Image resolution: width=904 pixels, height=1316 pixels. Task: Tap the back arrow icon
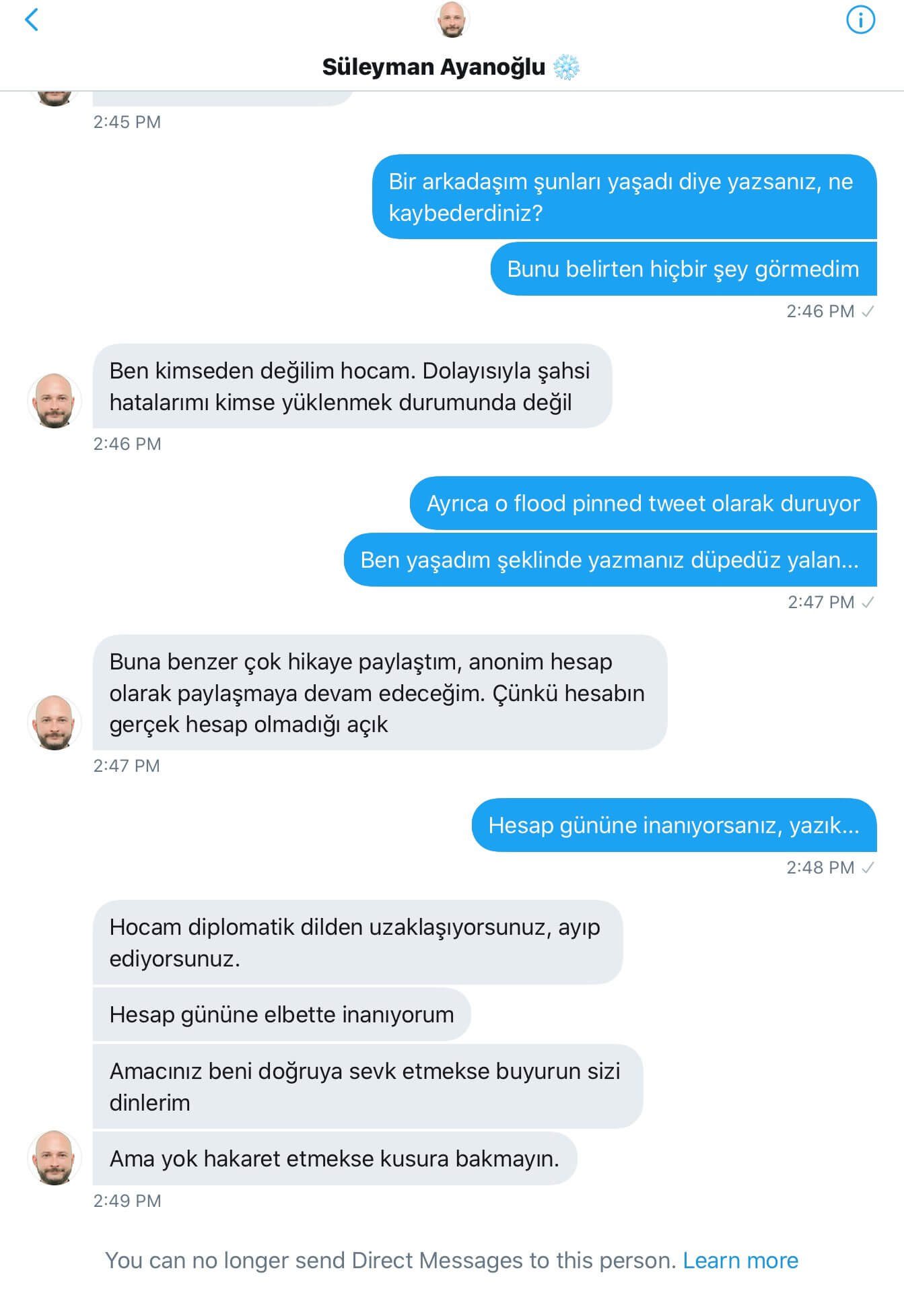tap(32, 20)
